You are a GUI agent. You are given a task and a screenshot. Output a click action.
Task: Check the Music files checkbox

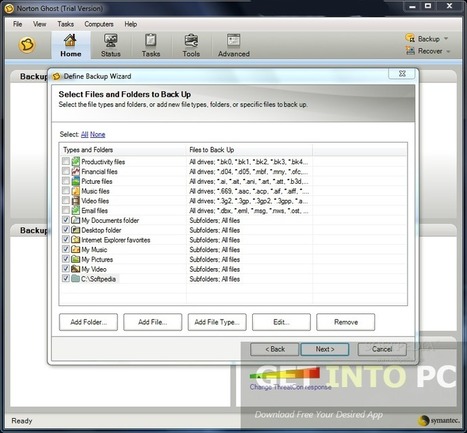[66, 191]
